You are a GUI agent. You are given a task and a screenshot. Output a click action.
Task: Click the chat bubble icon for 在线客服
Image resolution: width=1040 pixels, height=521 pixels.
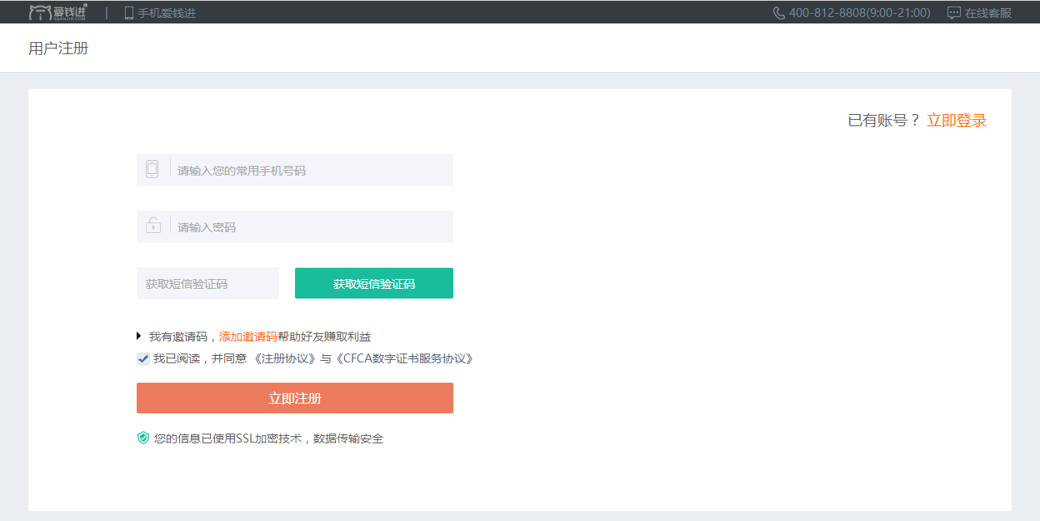954,13
